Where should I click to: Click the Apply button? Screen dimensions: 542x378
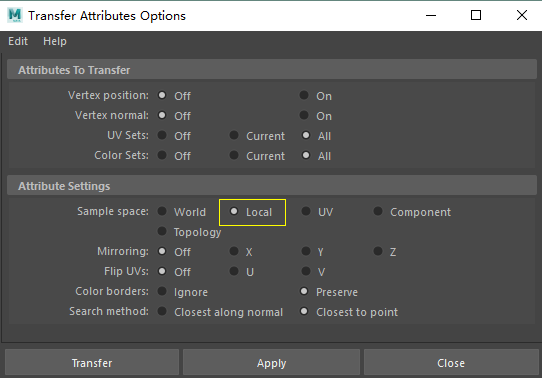[x=271, y=363]
